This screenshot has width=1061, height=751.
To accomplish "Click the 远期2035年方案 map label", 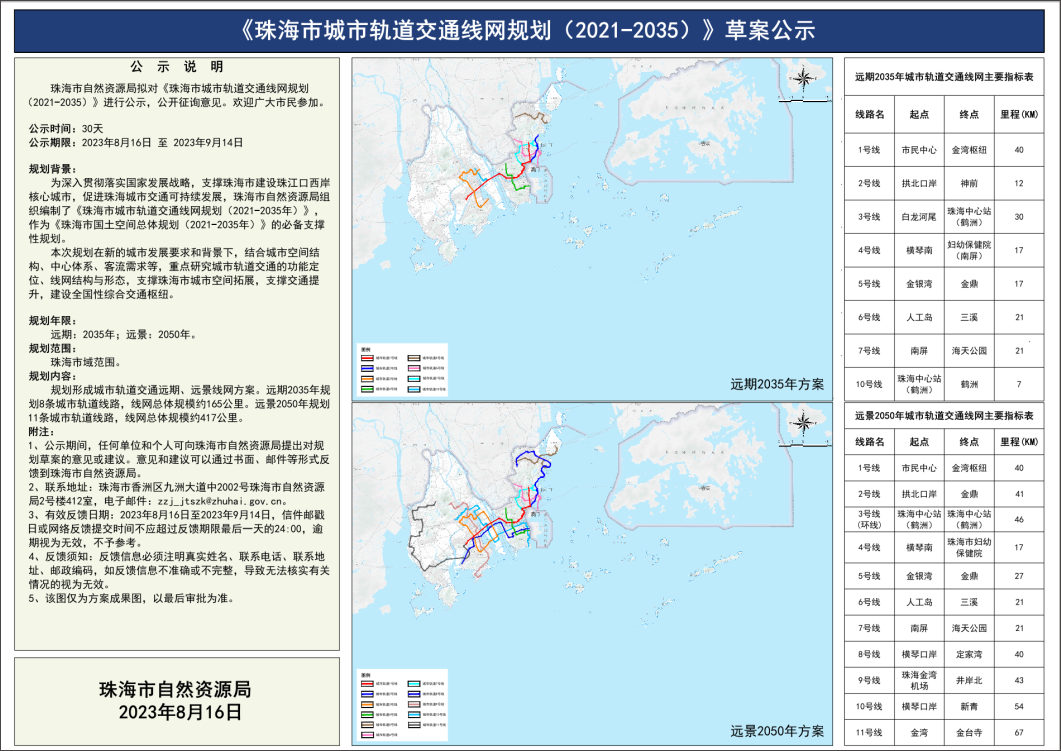I will [777, 384].
